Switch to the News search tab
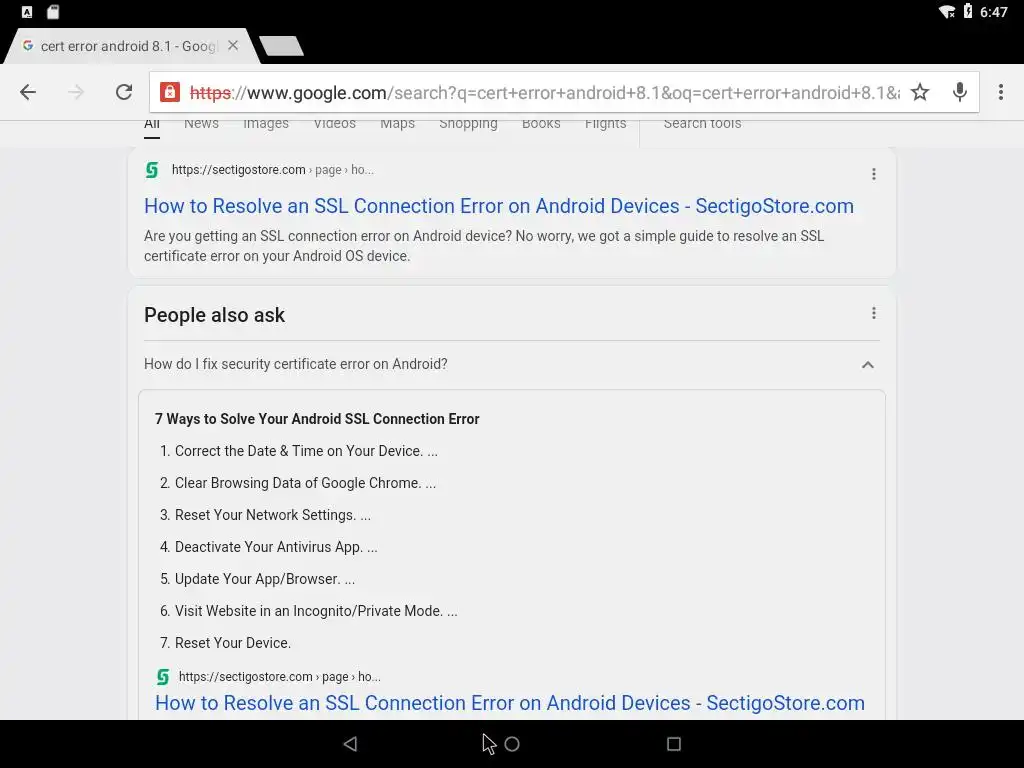1024x768 pixels. click(x=201, y=124)
